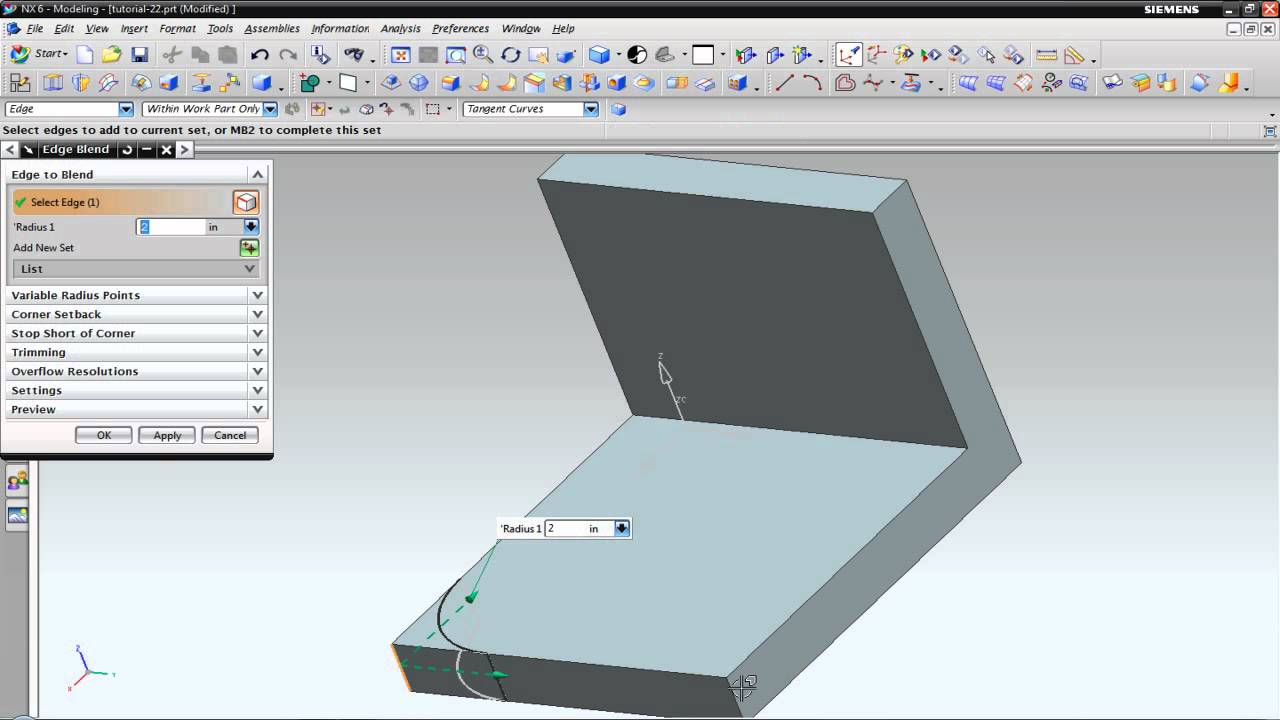Screen dimensions: 1280x720
Task: Open the Assemblies menu
Action: (272, 29)
